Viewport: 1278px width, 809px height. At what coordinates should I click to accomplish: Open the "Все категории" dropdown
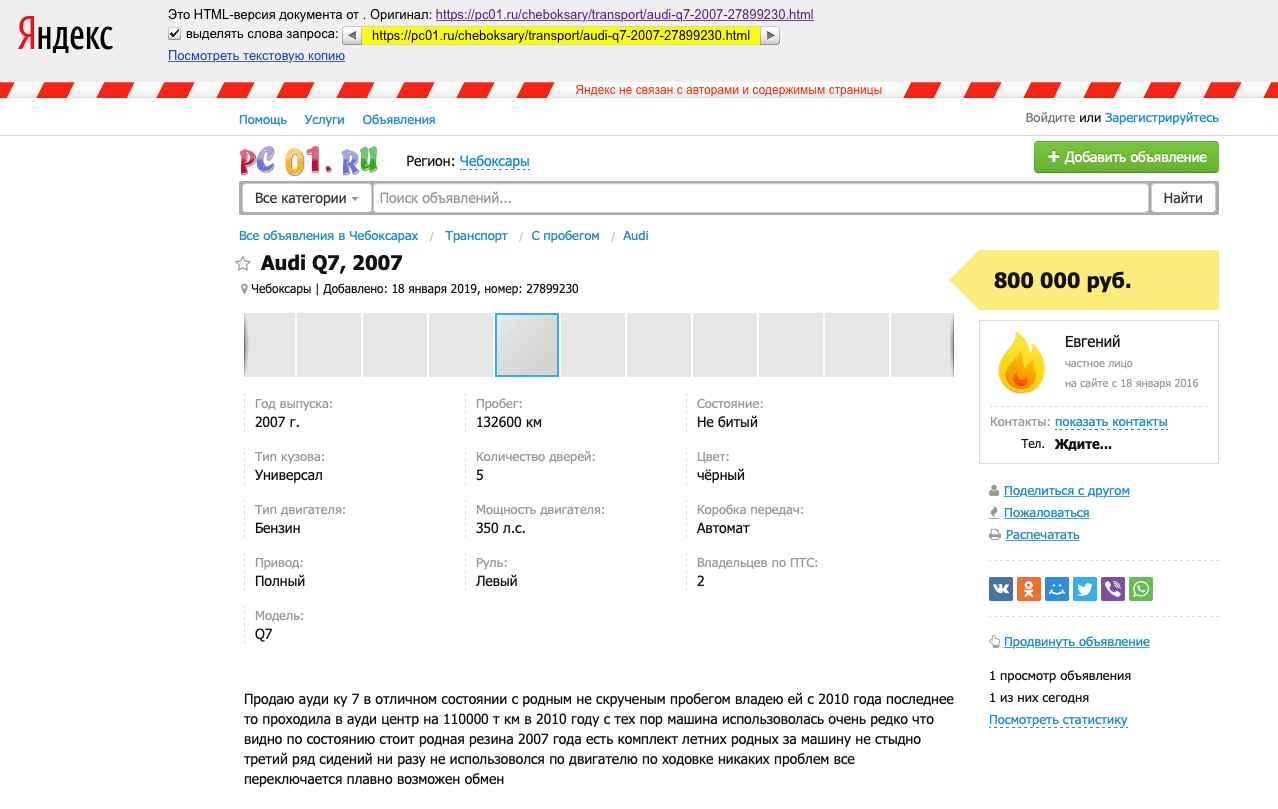(x=307, y=198)
